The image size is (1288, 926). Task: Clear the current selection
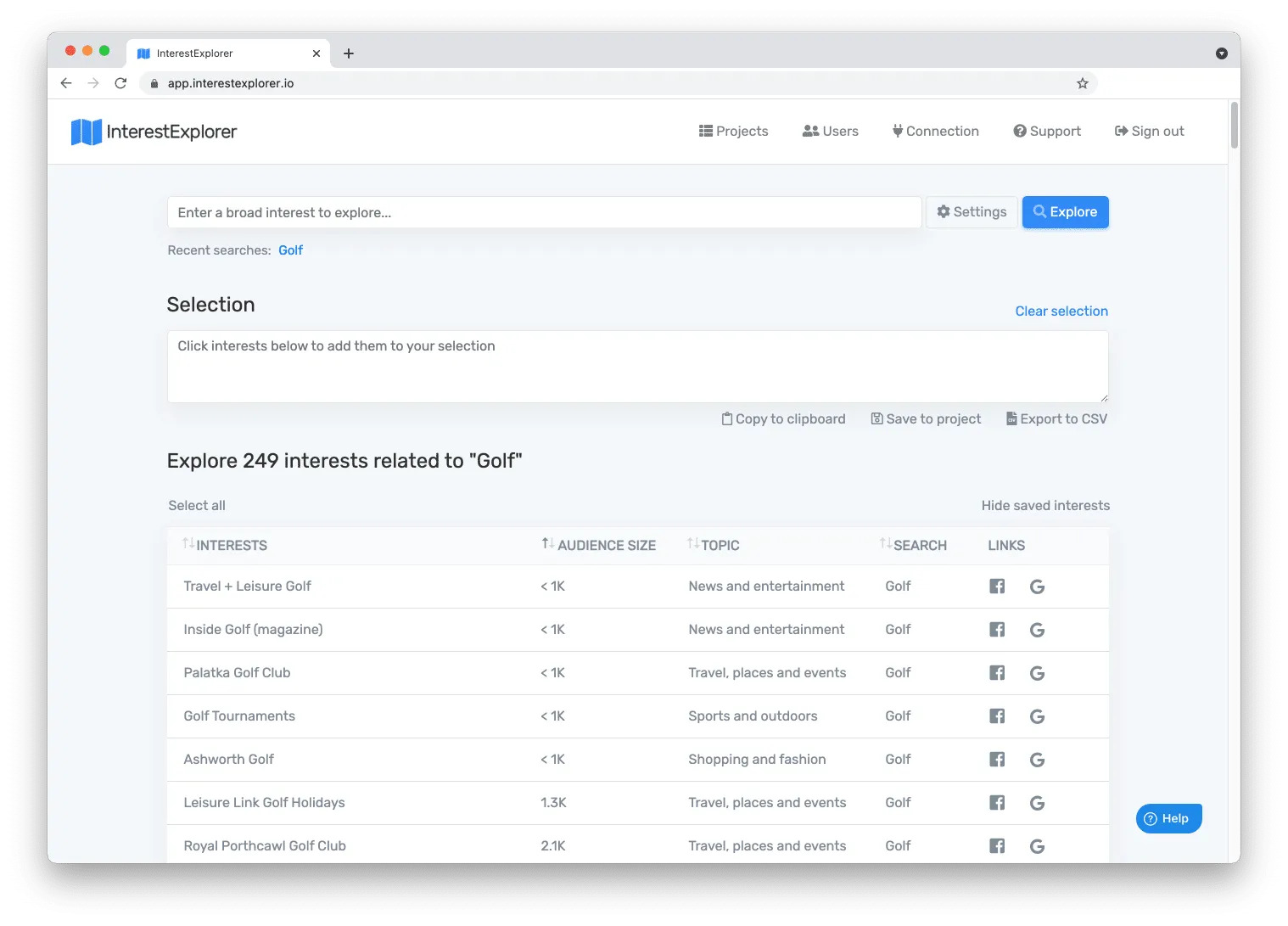(x=1061, y=311)
